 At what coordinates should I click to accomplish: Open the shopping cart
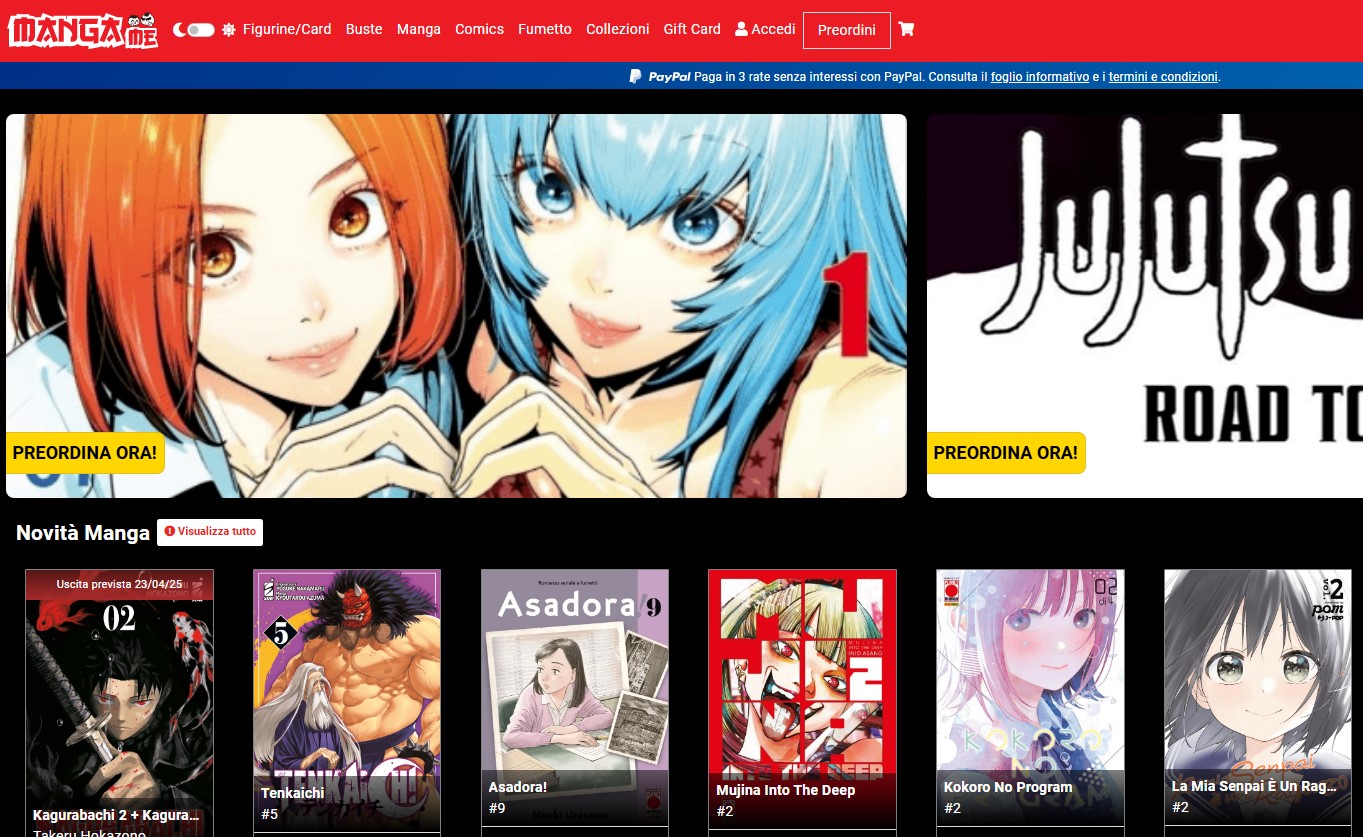click(906, 29)
